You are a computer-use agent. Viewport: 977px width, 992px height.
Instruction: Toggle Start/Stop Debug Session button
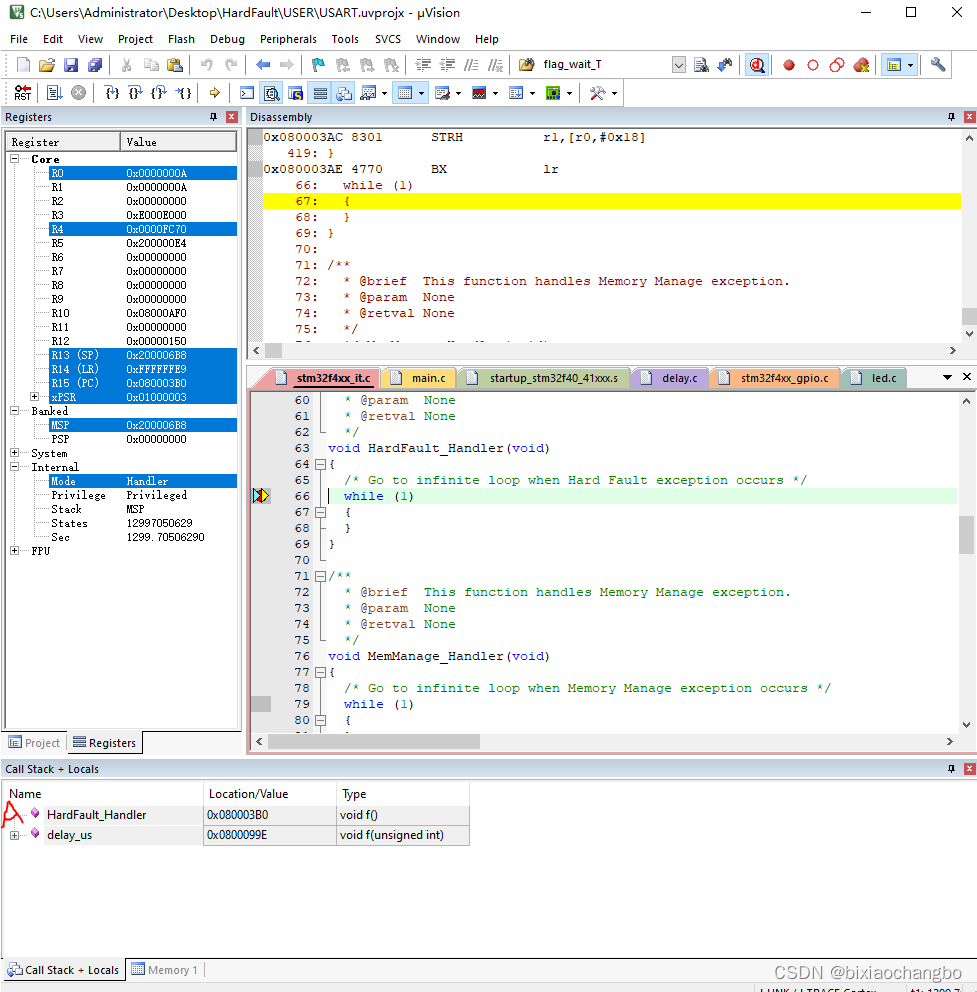[x=757, y=65]
